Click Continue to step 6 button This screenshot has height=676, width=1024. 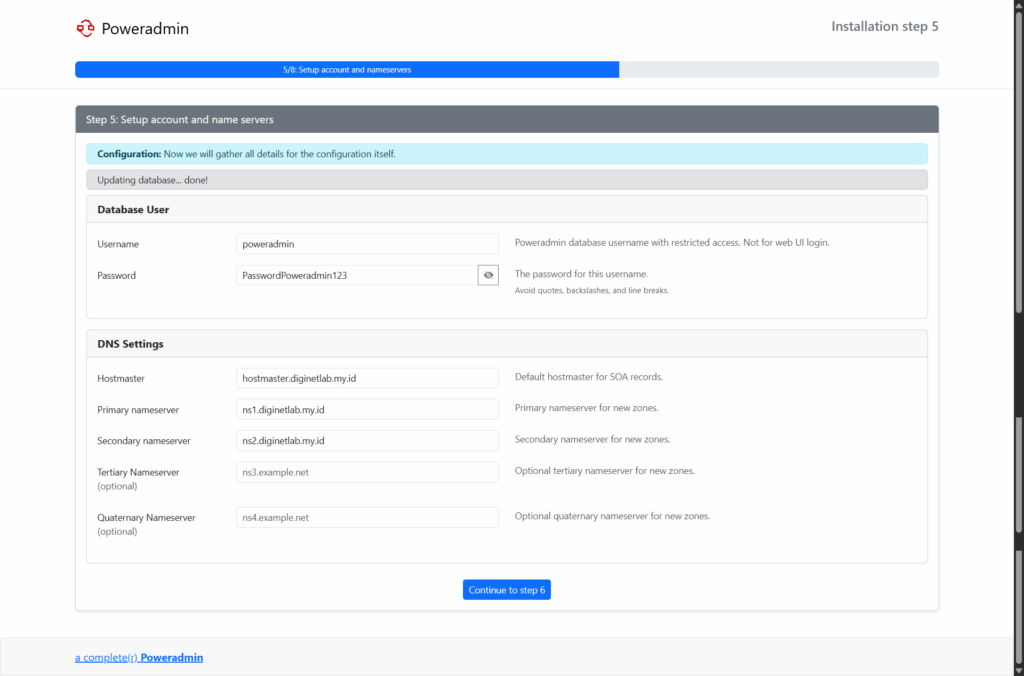tap(507, 590)
